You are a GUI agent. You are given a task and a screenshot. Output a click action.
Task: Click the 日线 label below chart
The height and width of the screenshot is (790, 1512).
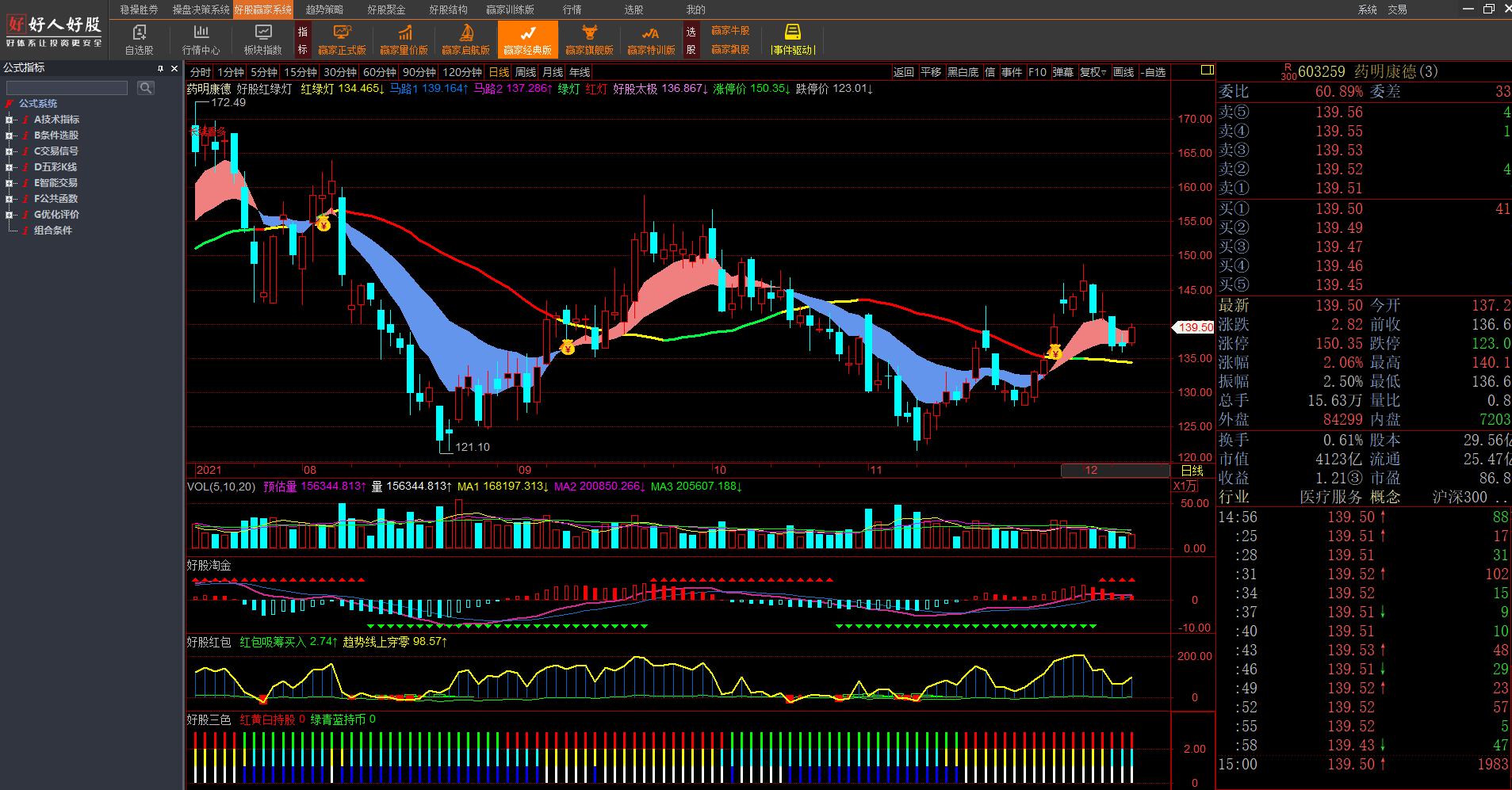[x=1192, y=471]
